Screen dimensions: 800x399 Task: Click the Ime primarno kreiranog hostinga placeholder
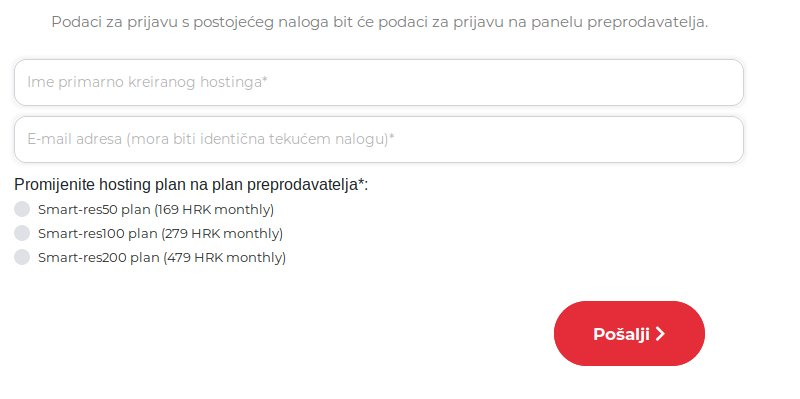tap(147, 82)
